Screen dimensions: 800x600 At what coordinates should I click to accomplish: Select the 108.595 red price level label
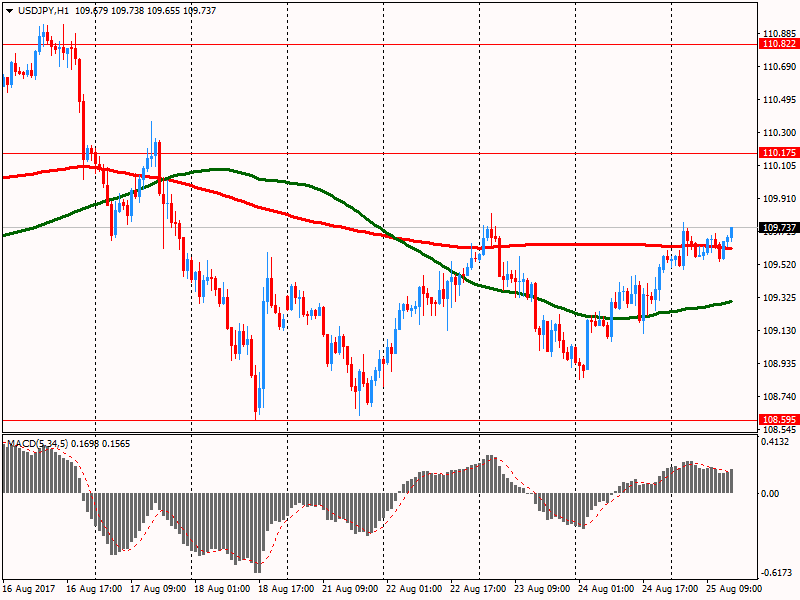(x=779, y=420)
